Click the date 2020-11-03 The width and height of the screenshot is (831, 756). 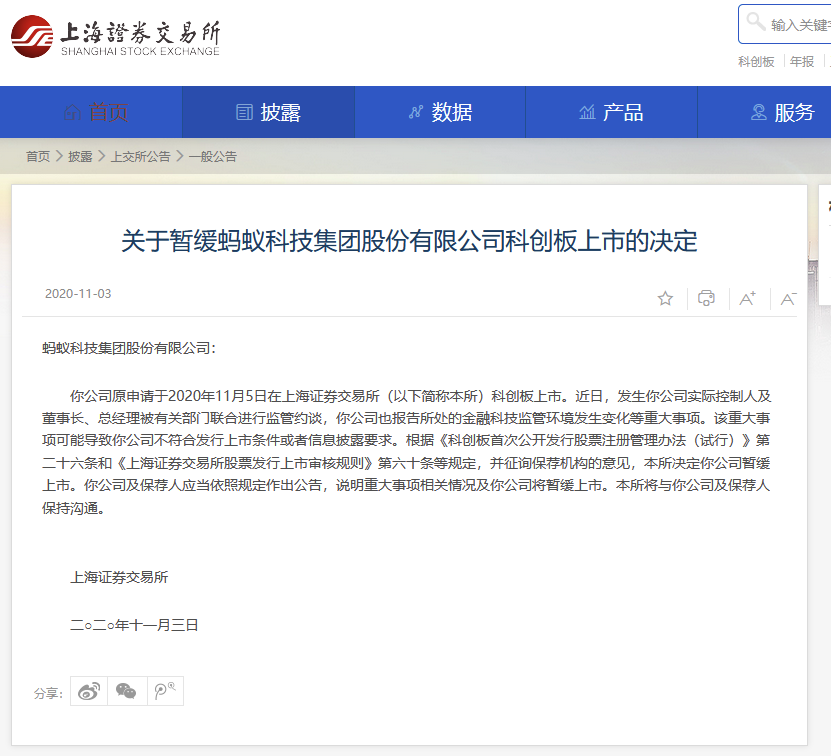pos(78,294)
